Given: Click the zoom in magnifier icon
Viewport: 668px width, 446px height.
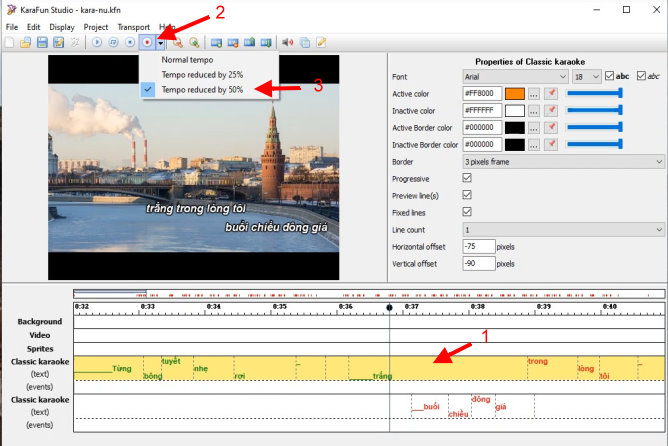Looking at the screenshot, I should 178,43.
